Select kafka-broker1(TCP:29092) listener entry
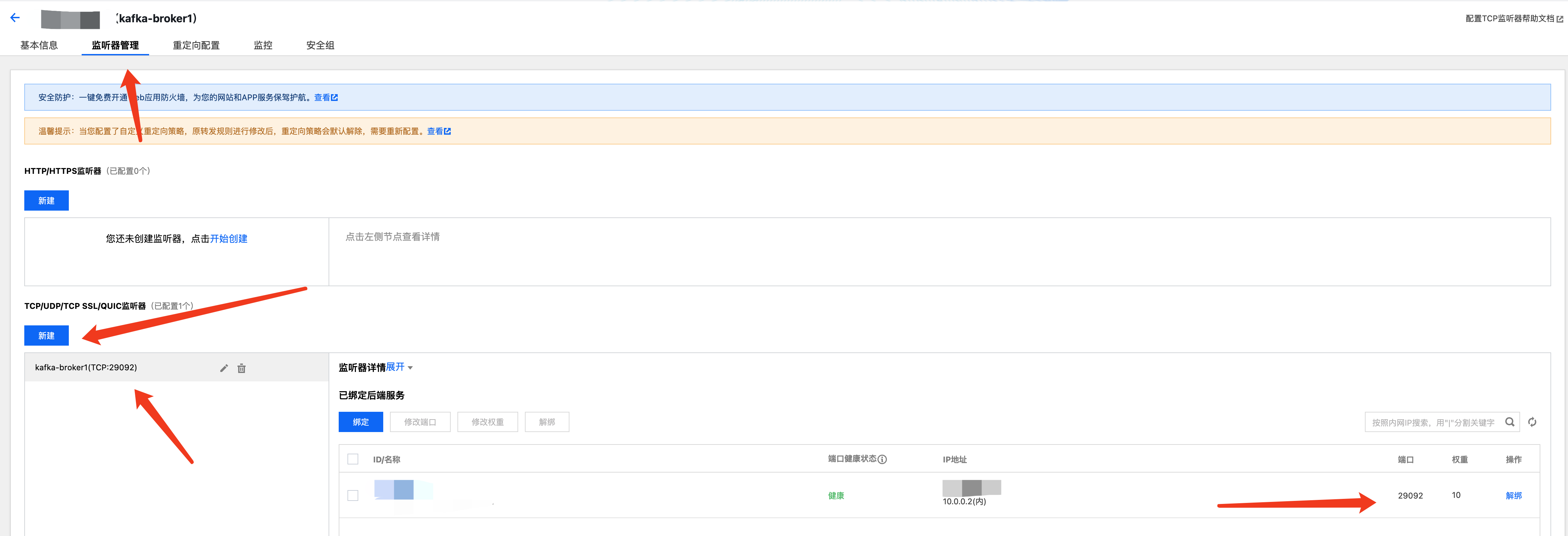The width and height of the screenshot is (1568, 536). point(86,367)
